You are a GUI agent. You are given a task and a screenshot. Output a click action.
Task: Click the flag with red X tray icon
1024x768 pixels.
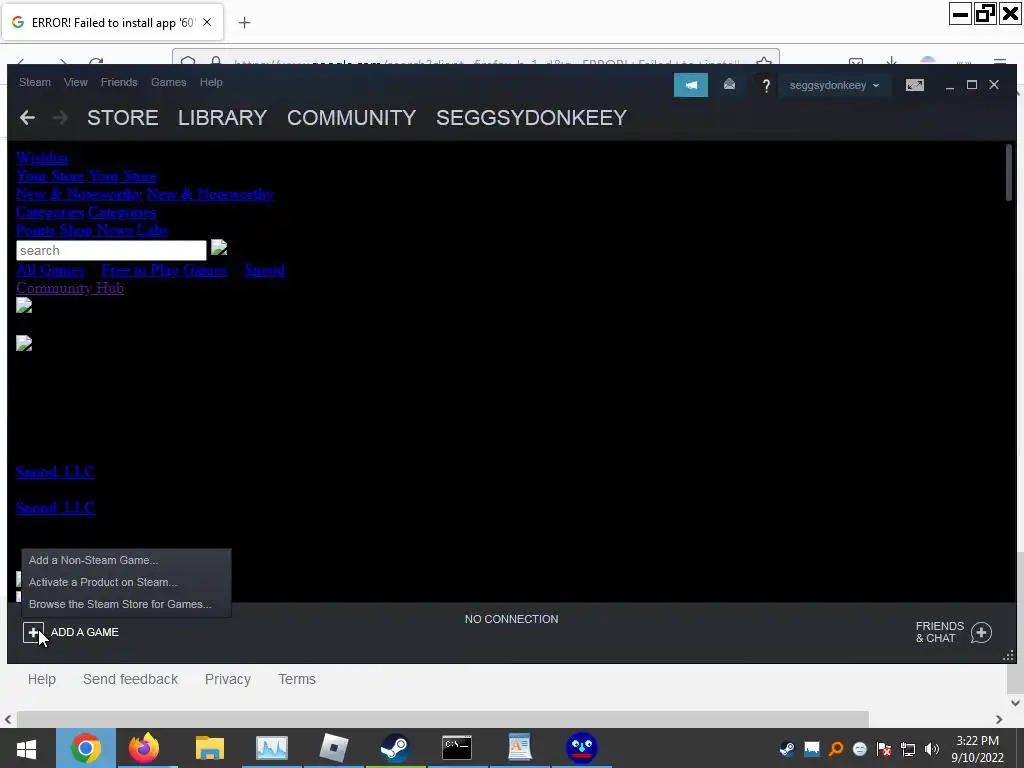coord(884,748)
